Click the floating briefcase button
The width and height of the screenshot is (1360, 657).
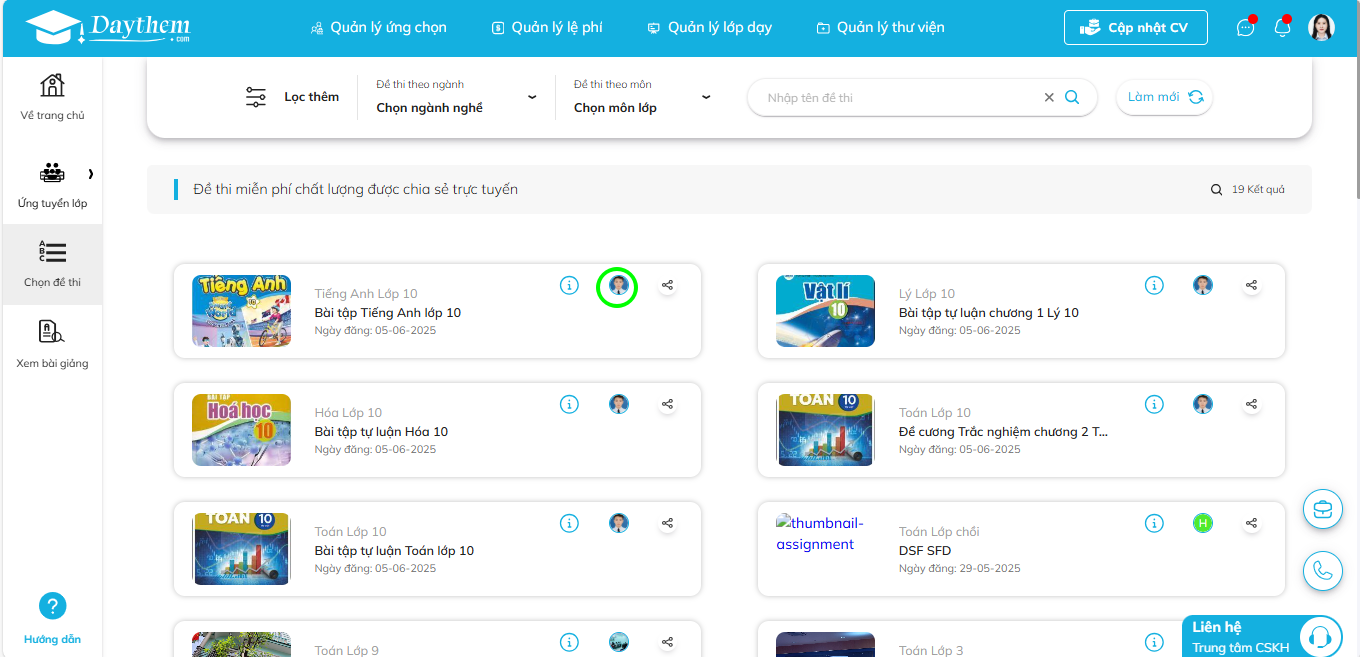[1322, 510]
